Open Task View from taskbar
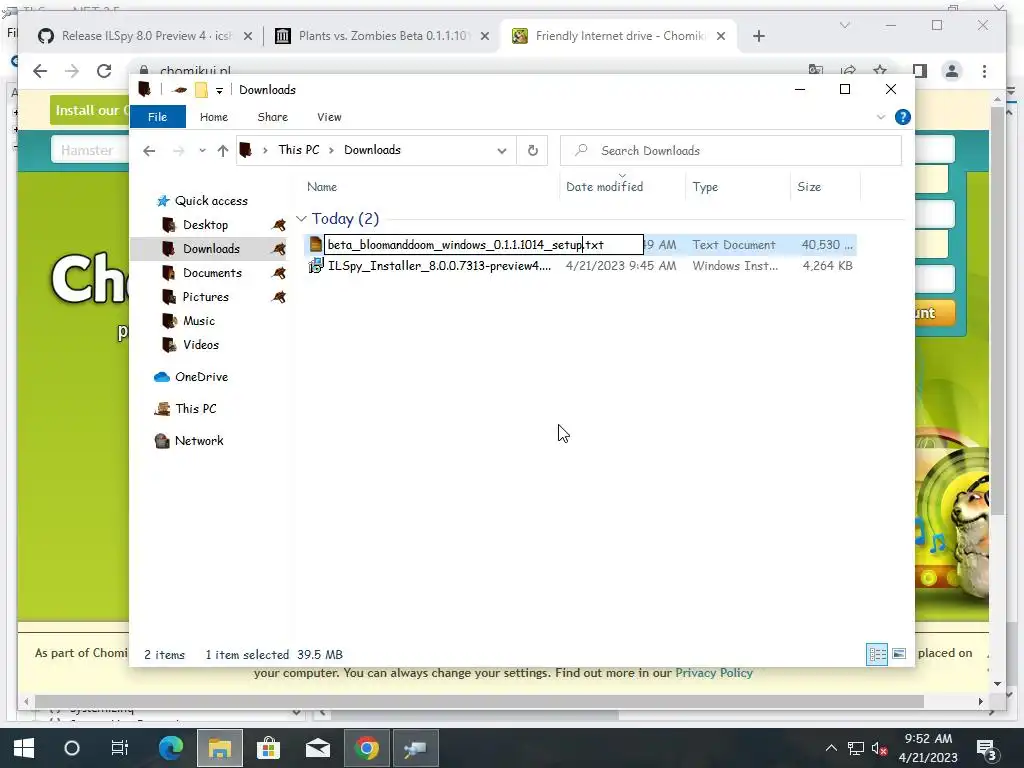Image resolution: width=1024 pixels, height=768 pixels. coord(120,748)
